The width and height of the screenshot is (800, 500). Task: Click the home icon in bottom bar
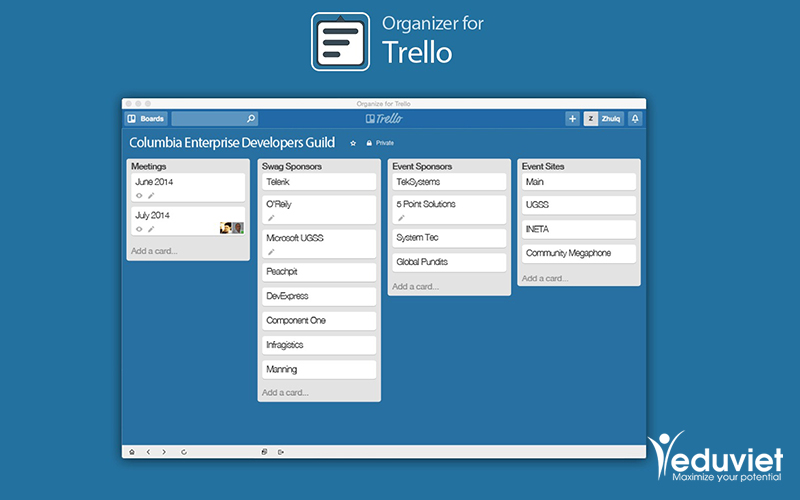pyautogui.click(x=132, y=452)
